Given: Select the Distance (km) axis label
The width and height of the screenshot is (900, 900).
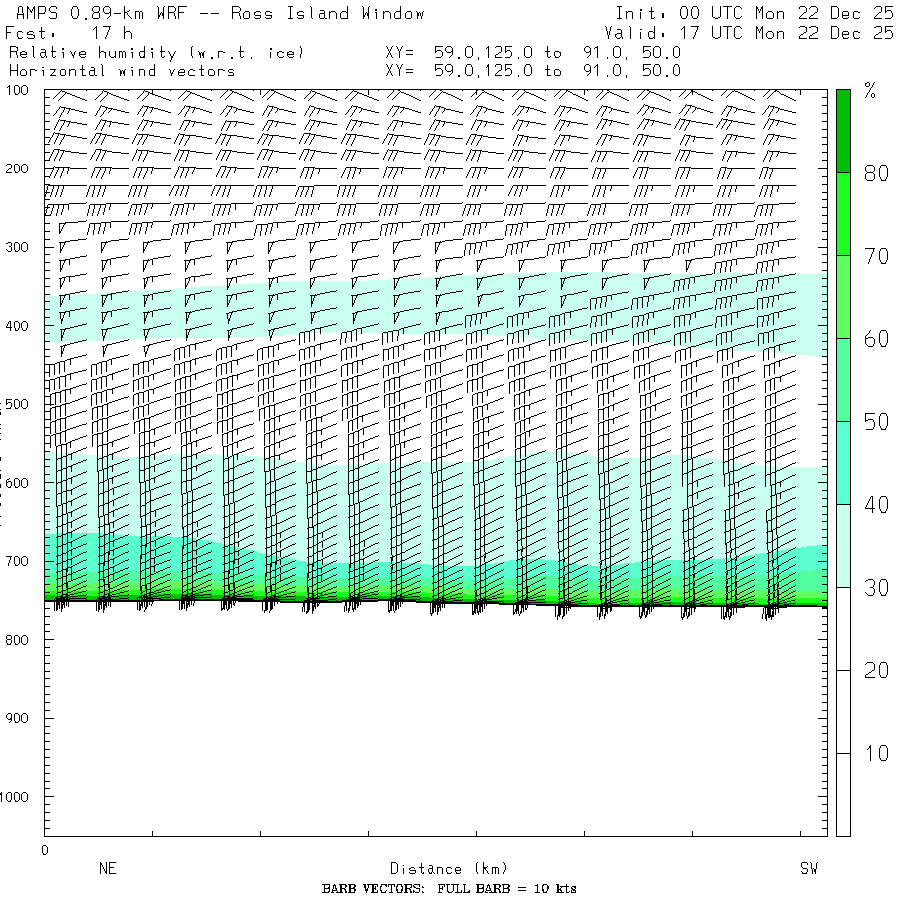Looking at the screenshot, I should (x=440, y=869).
